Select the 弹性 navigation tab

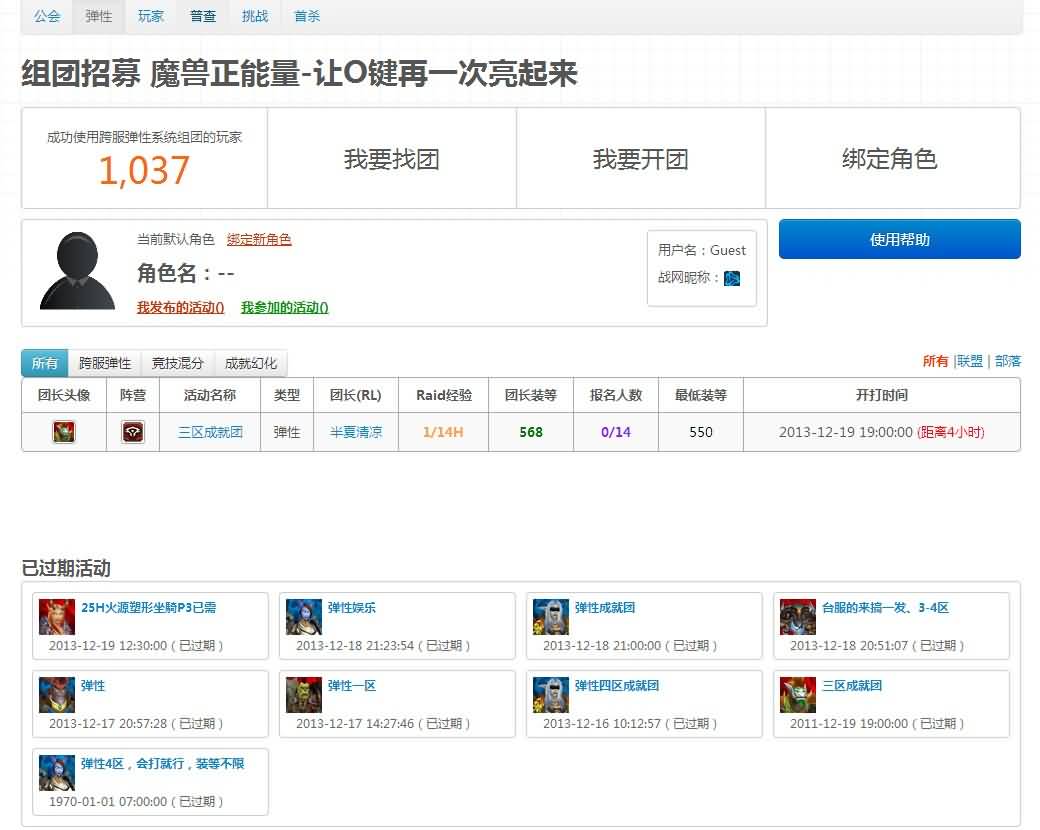[99, 17]
